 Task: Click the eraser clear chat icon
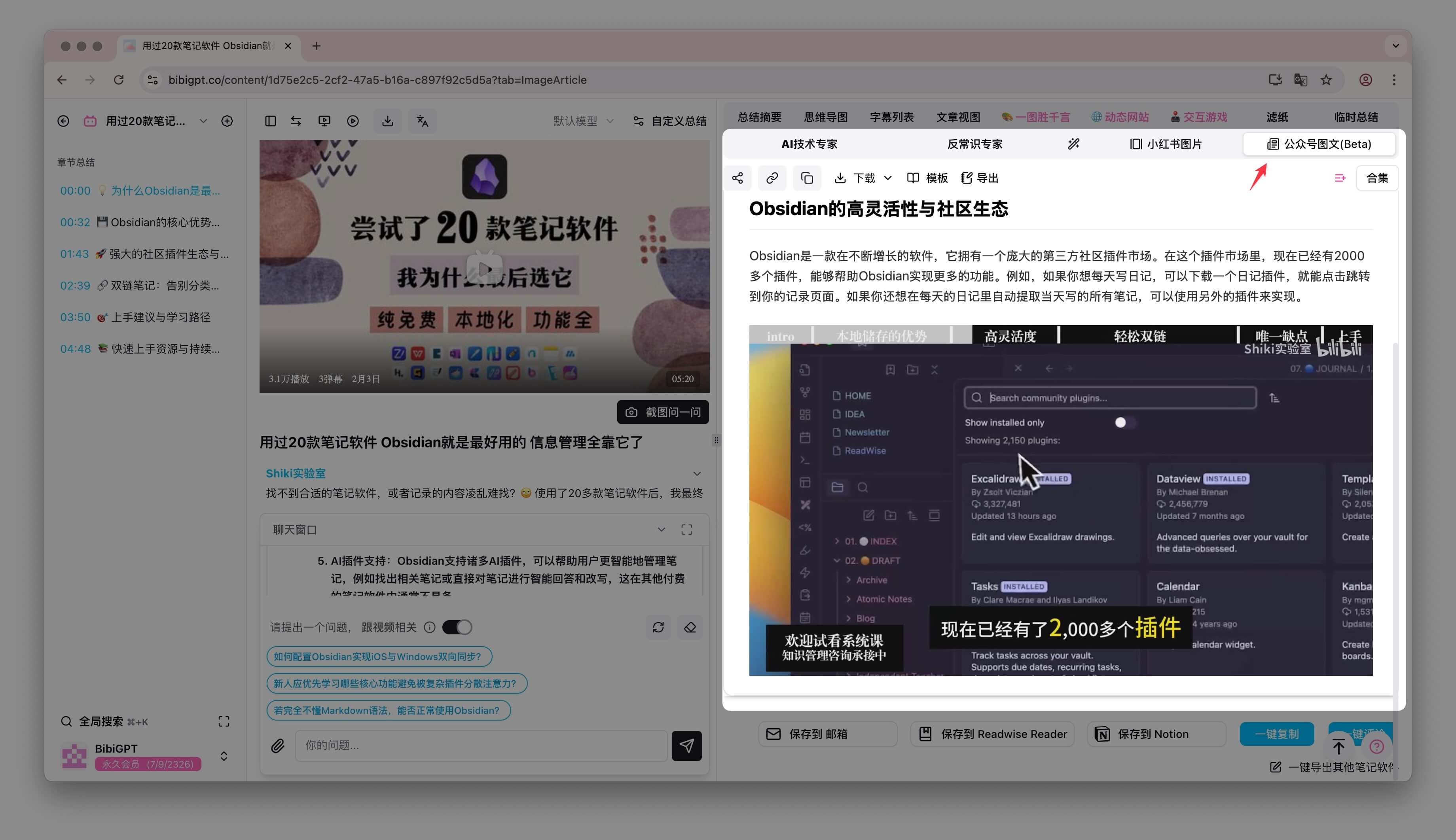690,627
